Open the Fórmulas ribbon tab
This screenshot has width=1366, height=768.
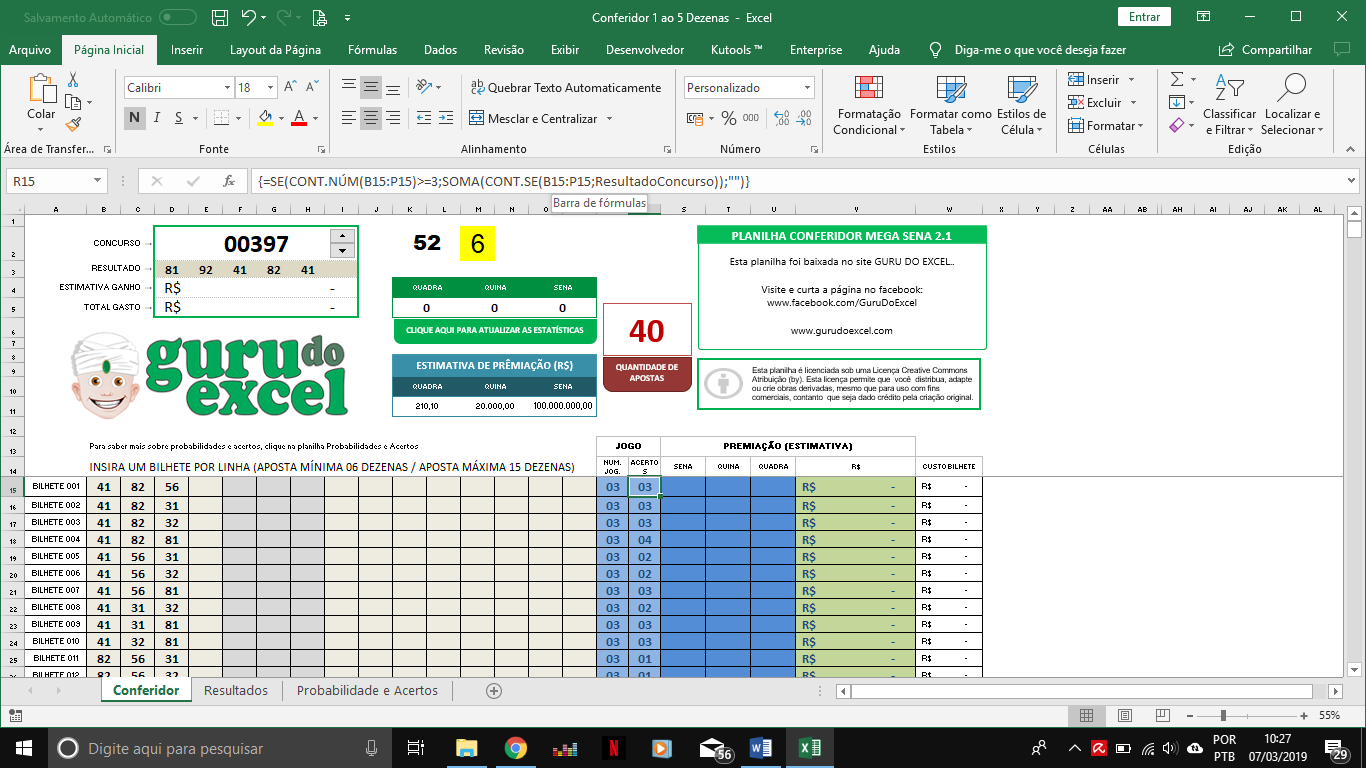372,50
